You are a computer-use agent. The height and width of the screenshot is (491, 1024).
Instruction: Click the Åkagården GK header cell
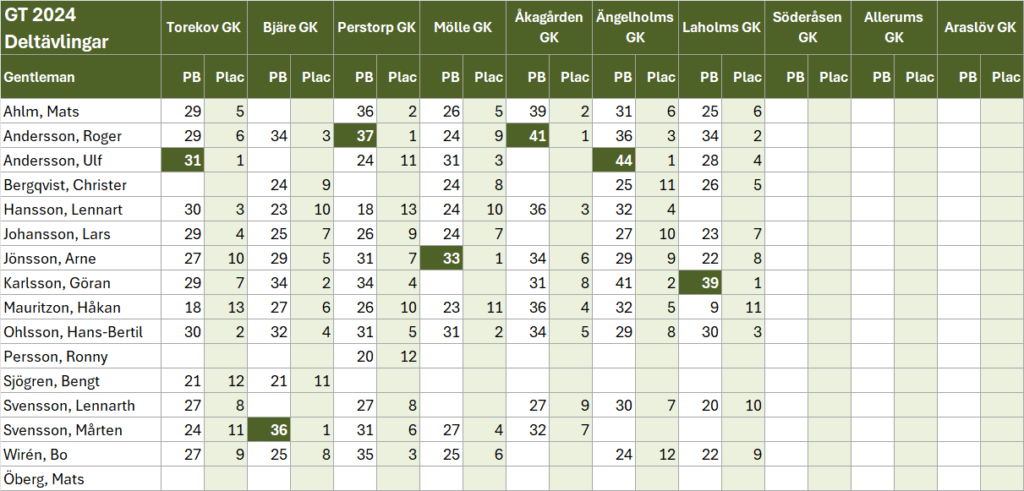[x=549, y=27]
